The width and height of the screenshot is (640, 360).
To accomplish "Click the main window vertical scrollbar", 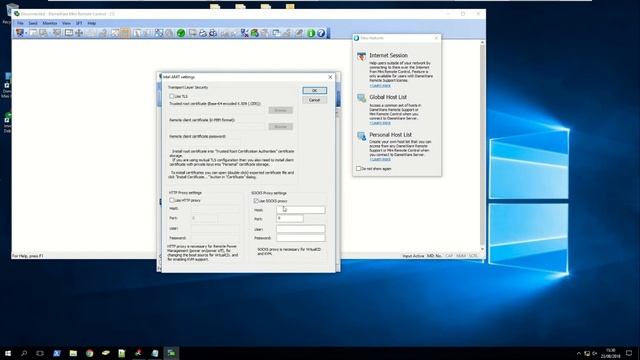I will coord(482,146).
